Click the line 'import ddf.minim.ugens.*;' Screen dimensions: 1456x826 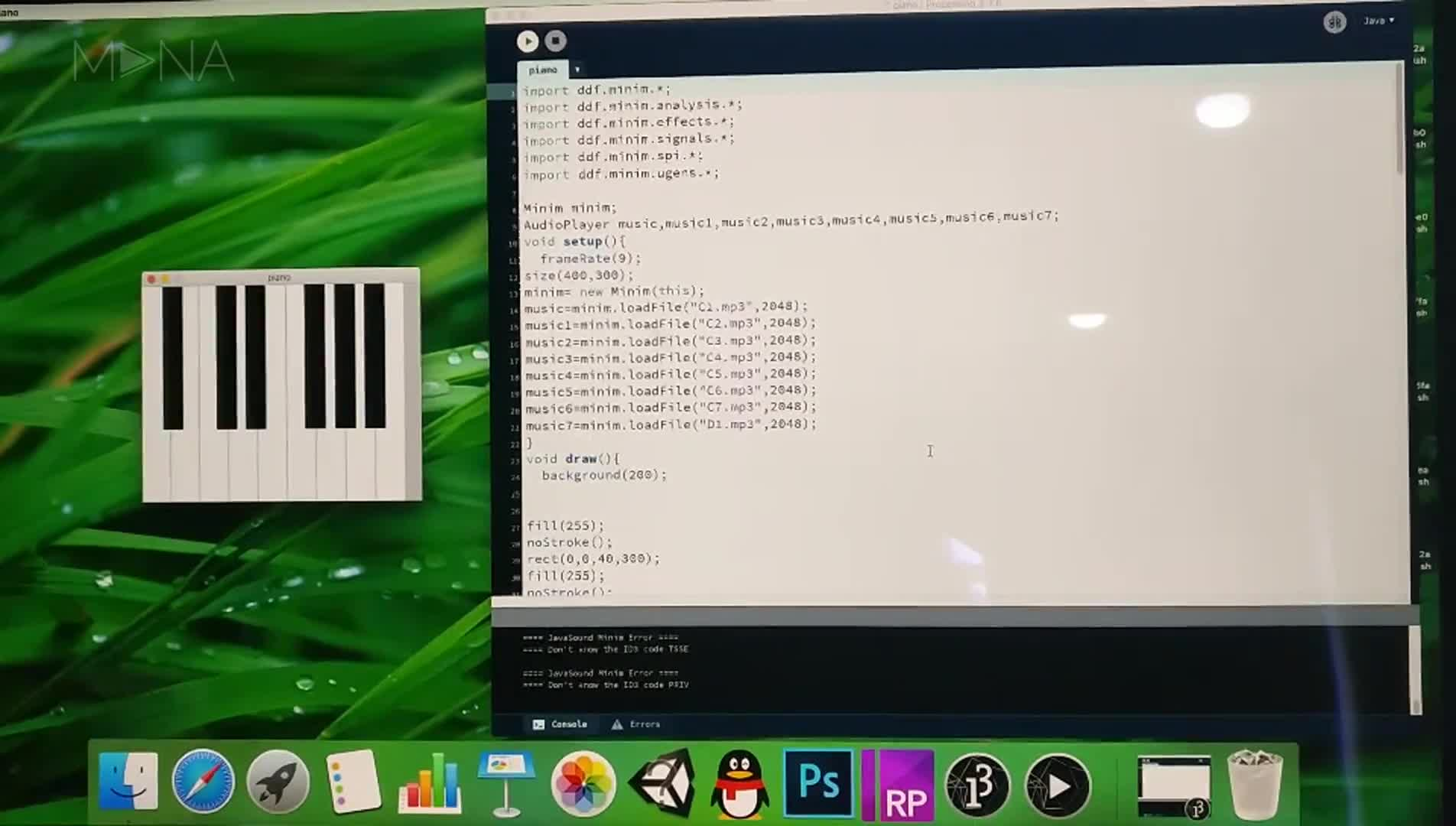(x=622, y=174)
